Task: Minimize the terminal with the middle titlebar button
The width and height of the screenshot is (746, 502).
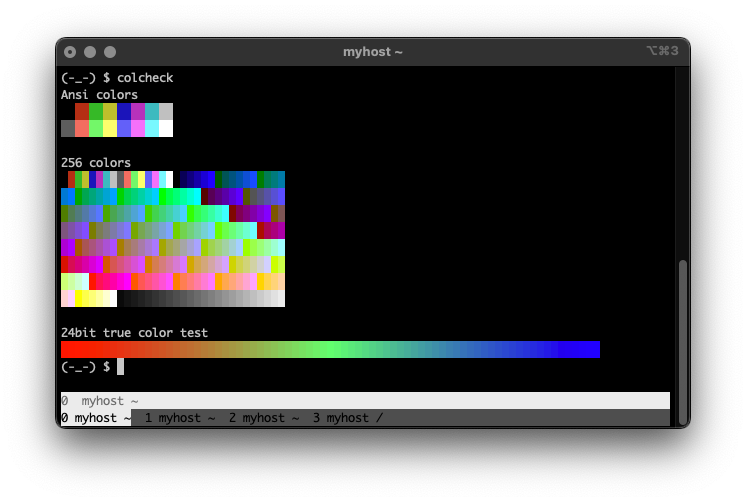Action: click(90, 52)
